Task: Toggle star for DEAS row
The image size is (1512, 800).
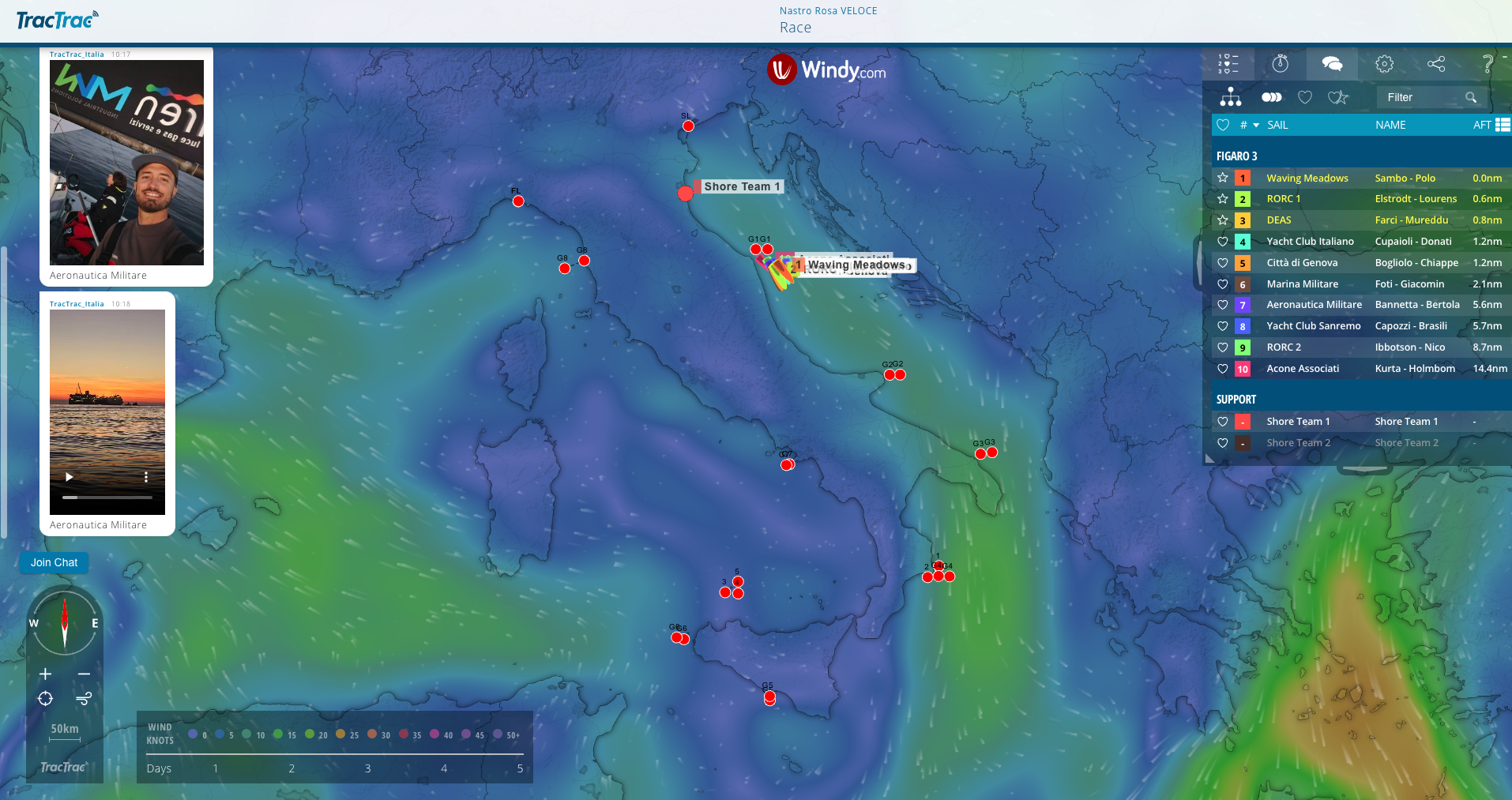Action: [1223, 220]
